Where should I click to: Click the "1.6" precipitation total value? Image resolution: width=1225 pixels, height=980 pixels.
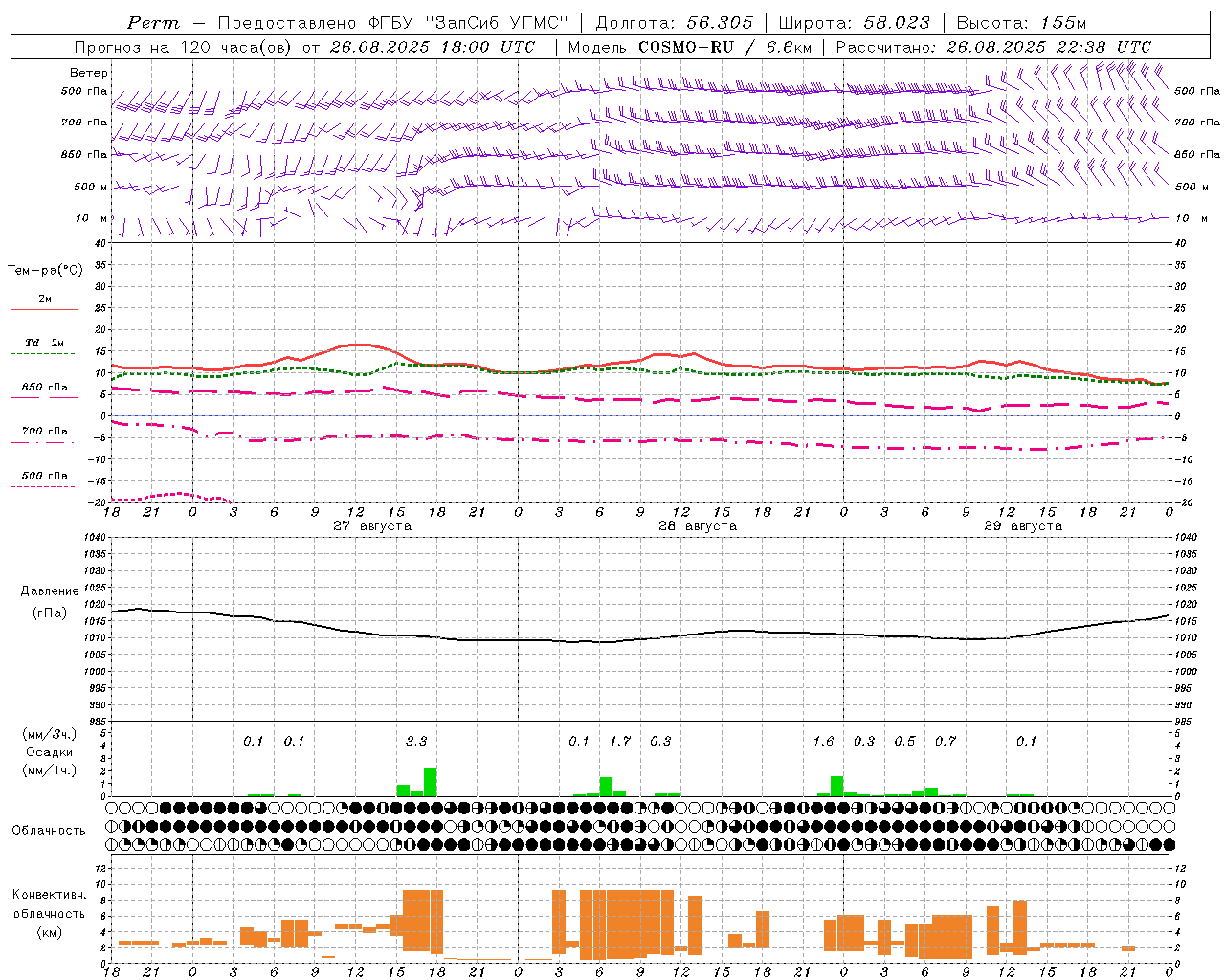point(823,741)
